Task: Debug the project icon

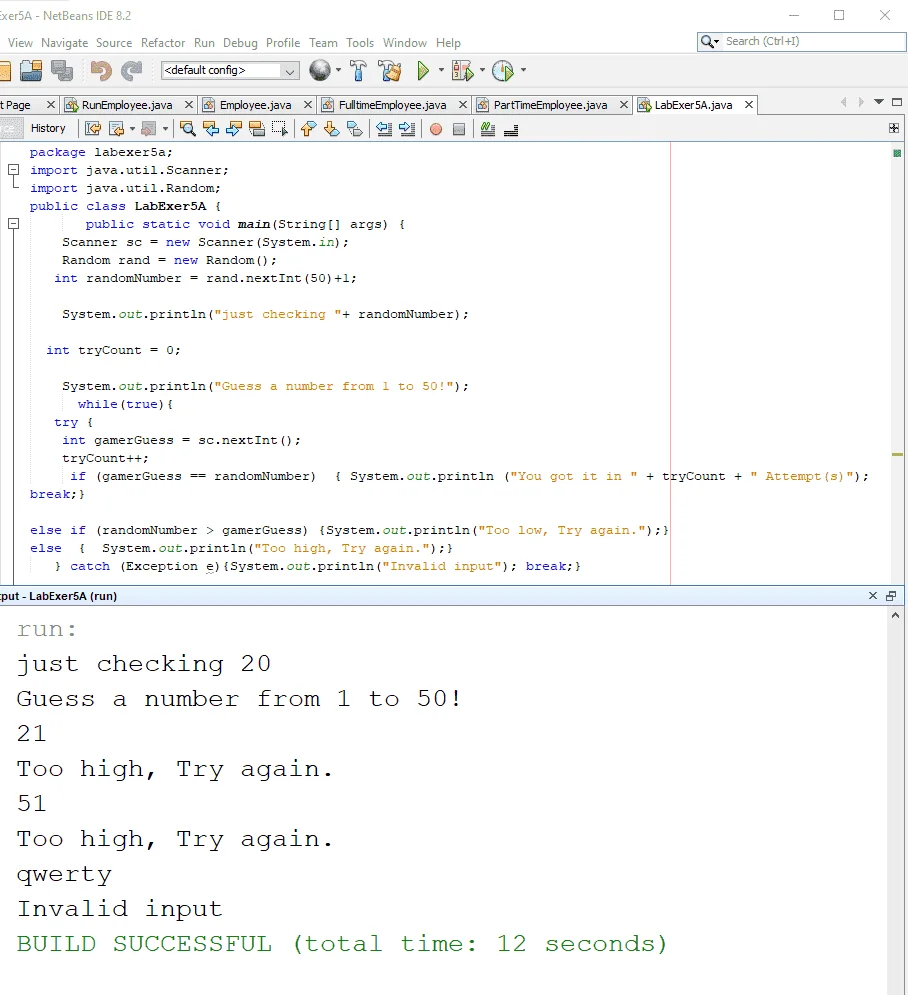Action: click(x=463, y=70)
